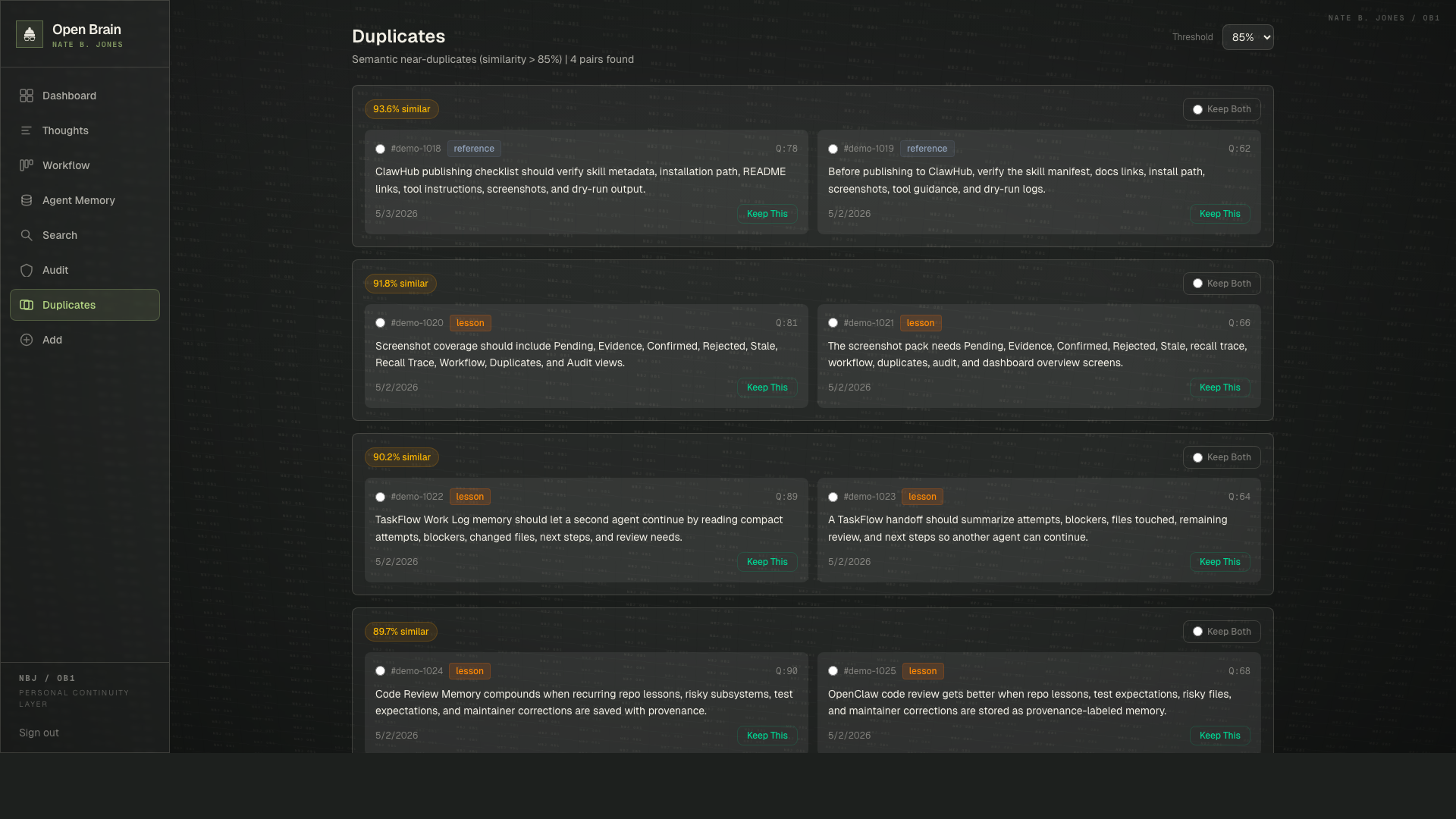1456x819 pixels.
Task: Navigate to Agent Memory
Action: coord(85,200)
